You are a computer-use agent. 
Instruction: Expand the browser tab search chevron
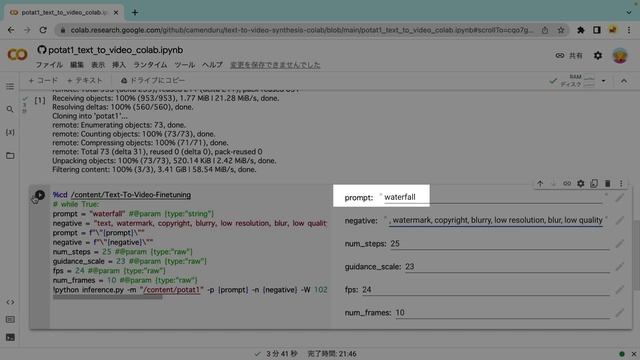[x=629, y=12]
